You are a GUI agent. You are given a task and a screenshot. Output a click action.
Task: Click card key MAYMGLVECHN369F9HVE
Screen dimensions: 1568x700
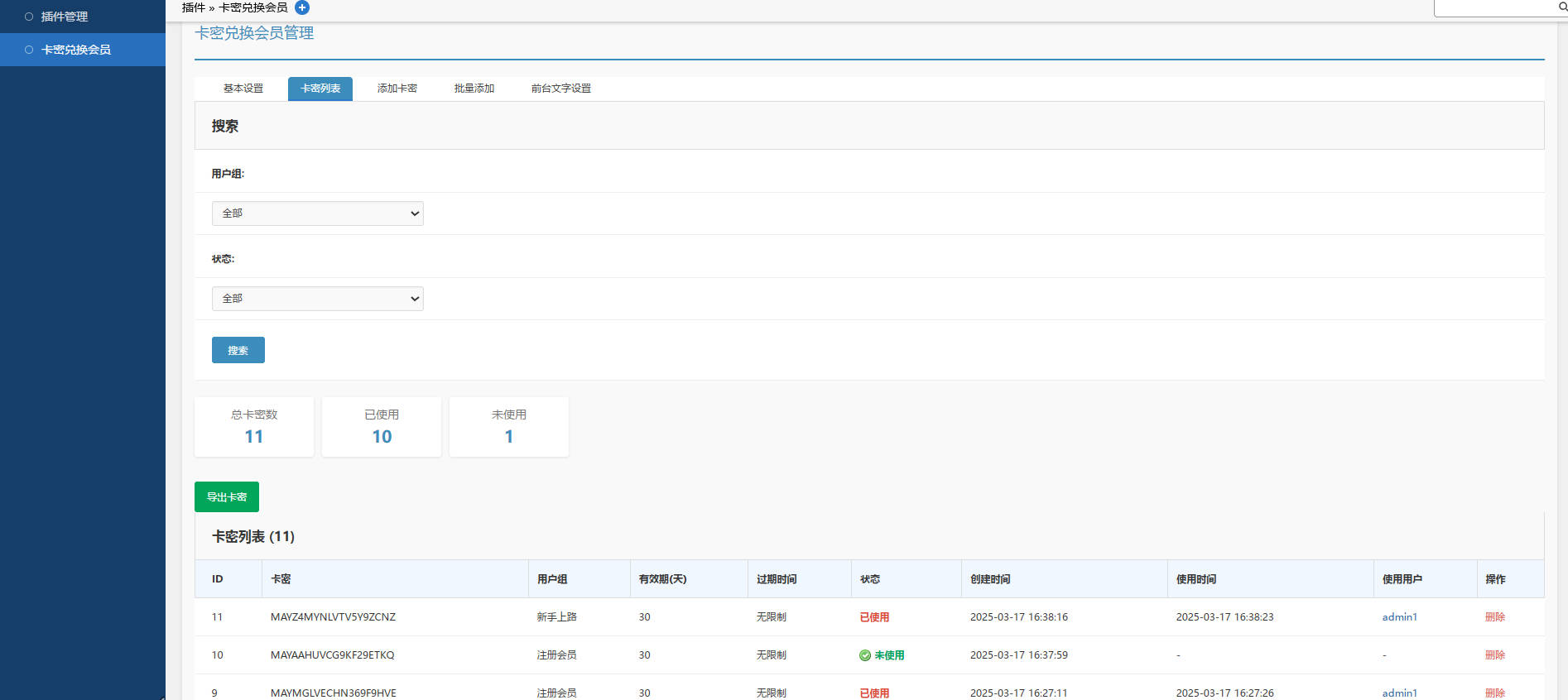point(334,693)
